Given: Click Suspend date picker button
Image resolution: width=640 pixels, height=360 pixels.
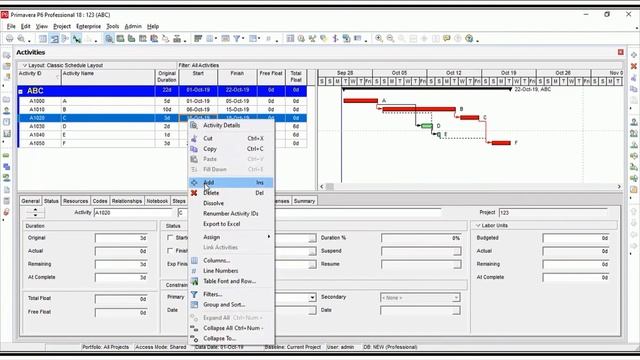Looking at the screenshot, I should (x=457, y=251).
